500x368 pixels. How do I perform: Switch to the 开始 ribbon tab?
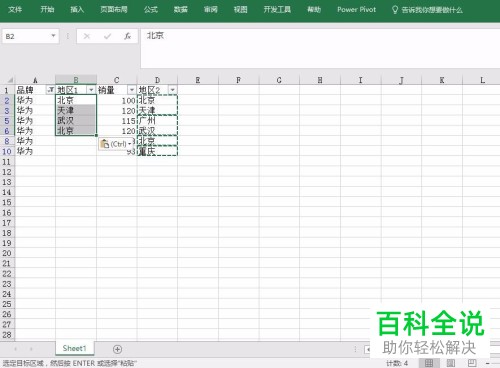pos(47,10)
